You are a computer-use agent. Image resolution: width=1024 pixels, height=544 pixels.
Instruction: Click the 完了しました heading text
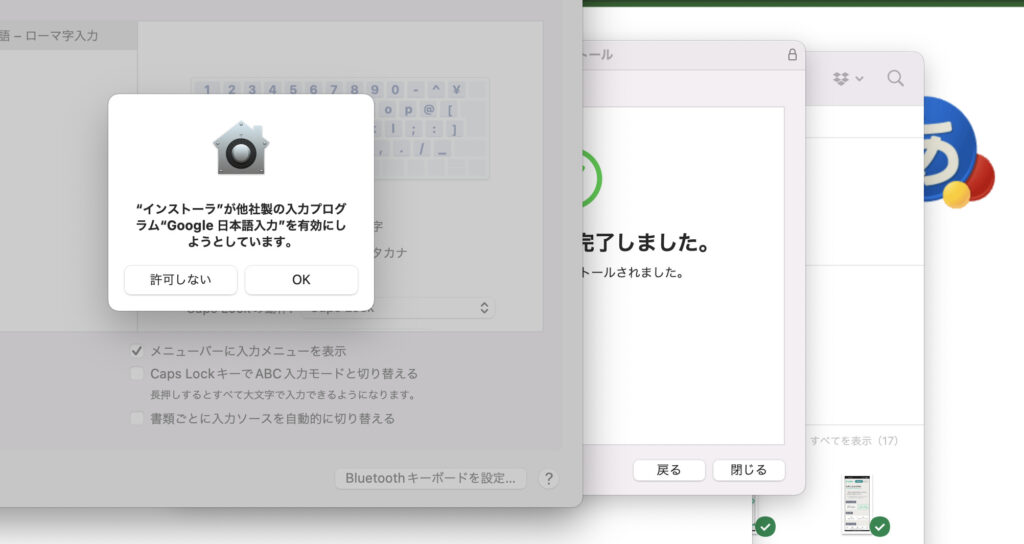645,242
